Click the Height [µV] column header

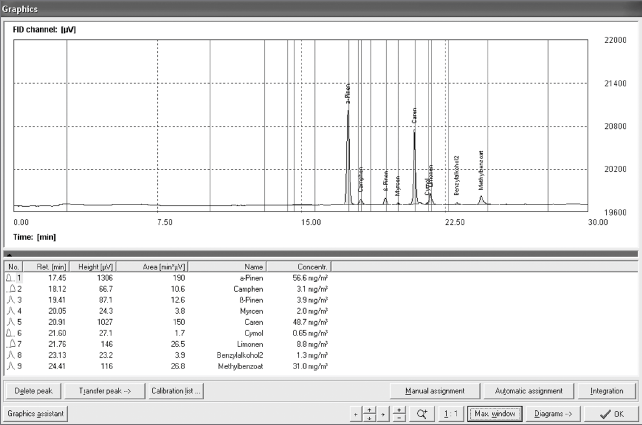coord(92,267)
